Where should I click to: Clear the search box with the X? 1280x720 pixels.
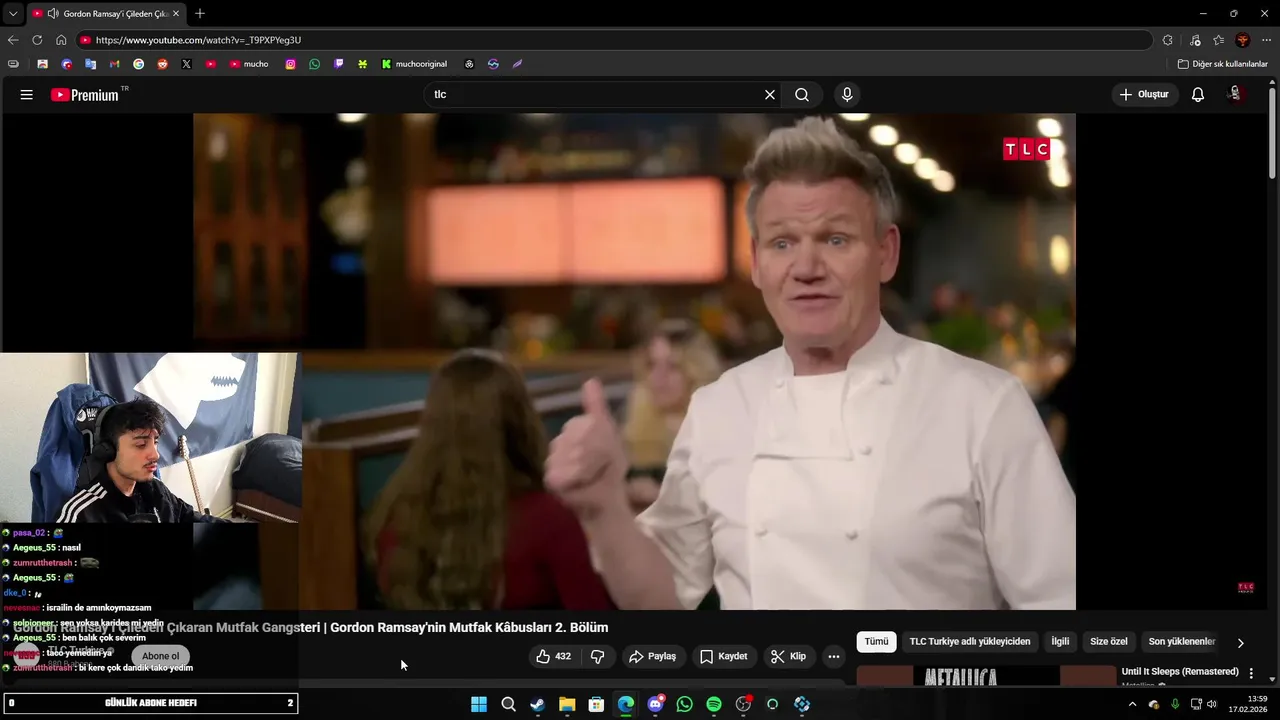770,95
